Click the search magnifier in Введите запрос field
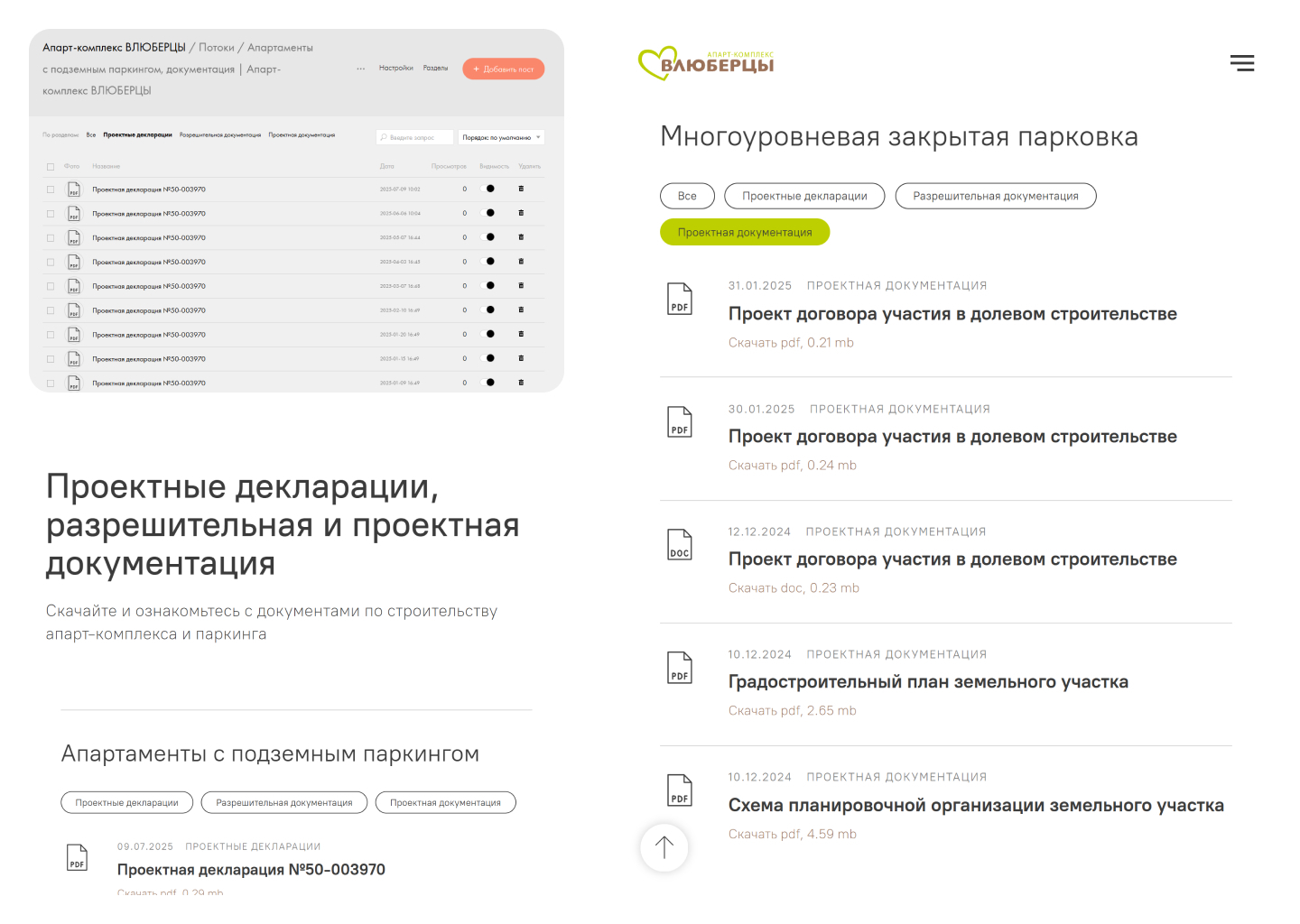This screenshot has height=924, width=1300. point(384,137)
